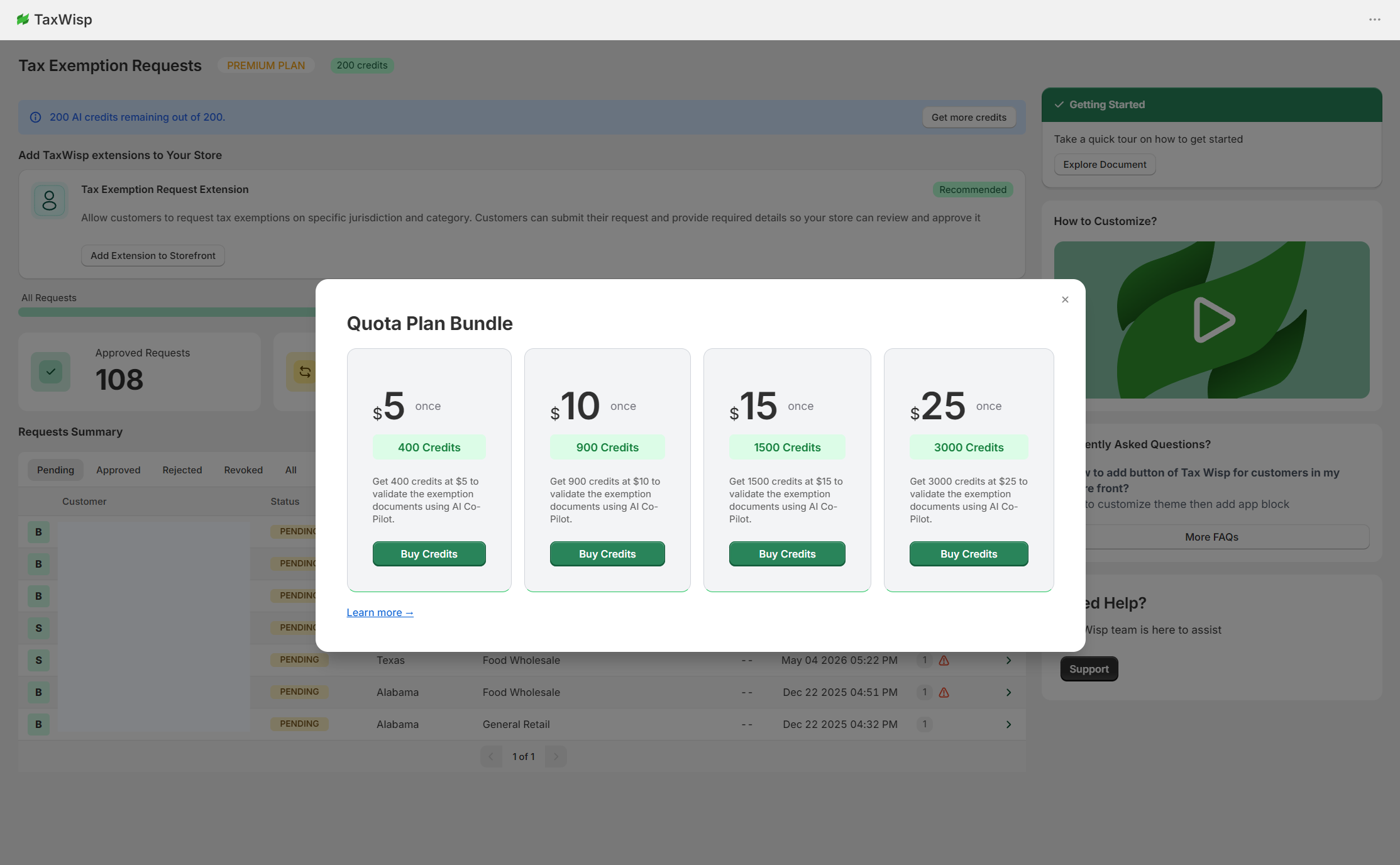
Task: Click the All Requests progress bar
Action: pyautogui.click(x=167, y=312)
